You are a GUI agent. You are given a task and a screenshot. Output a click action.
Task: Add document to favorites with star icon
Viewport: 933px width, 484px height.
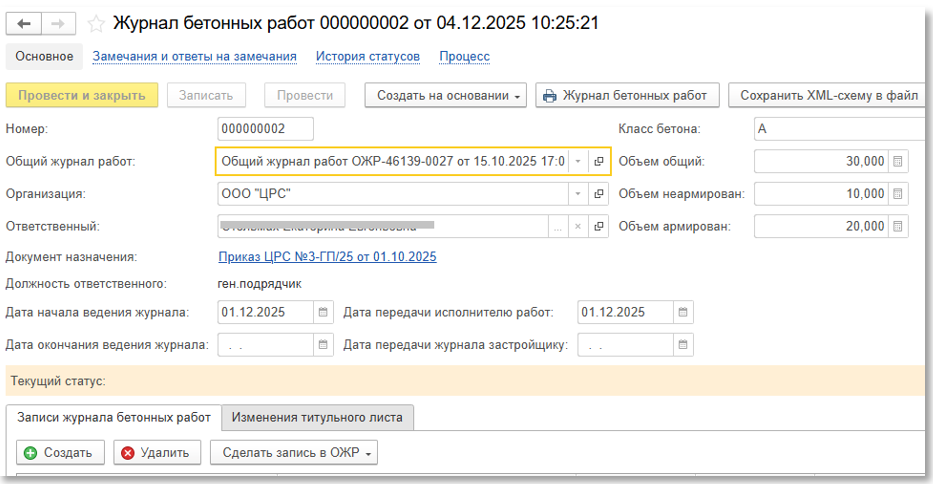pyautogui.click(x=96, y=23)
